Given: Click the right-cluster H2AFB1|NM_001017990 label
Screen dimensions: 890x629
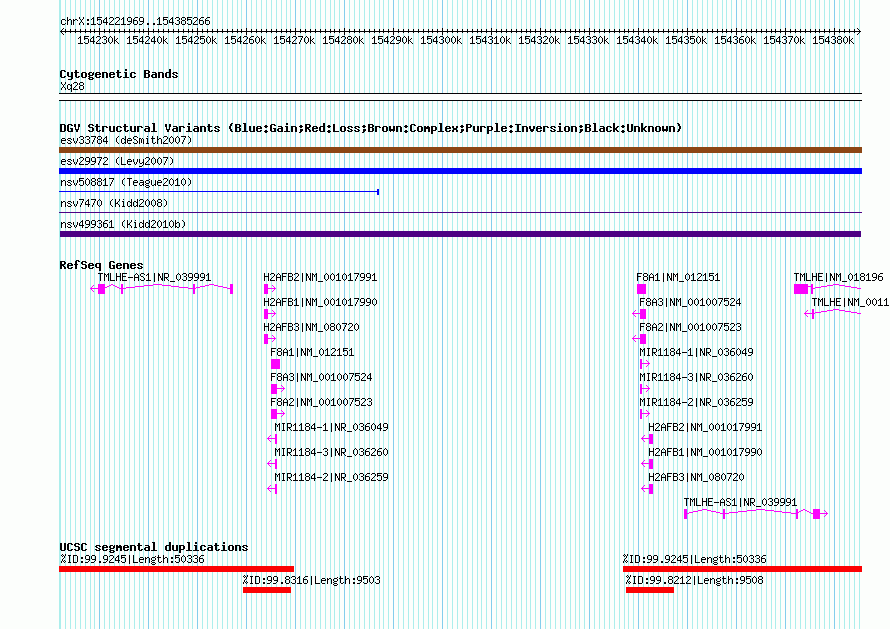Looking at the screenshot, I should [705, 452].
